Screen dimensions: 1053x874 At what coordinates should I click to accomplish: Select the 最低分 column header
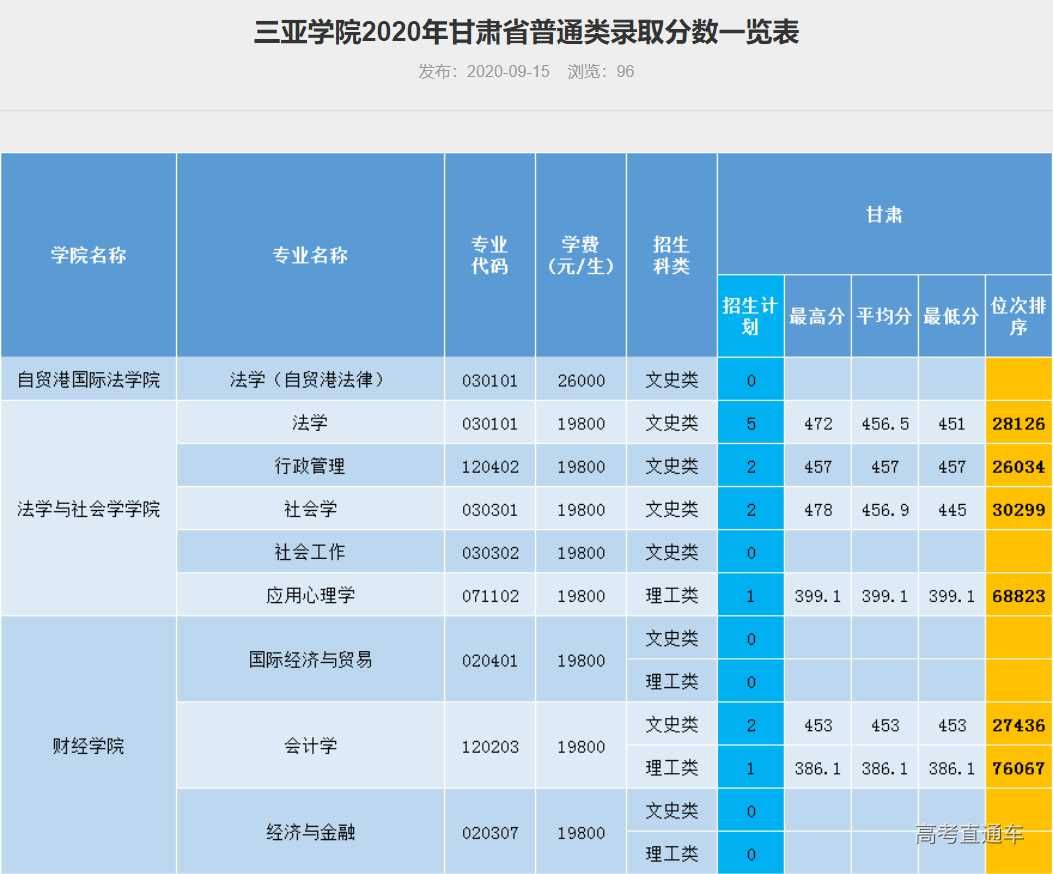(950, 314)
